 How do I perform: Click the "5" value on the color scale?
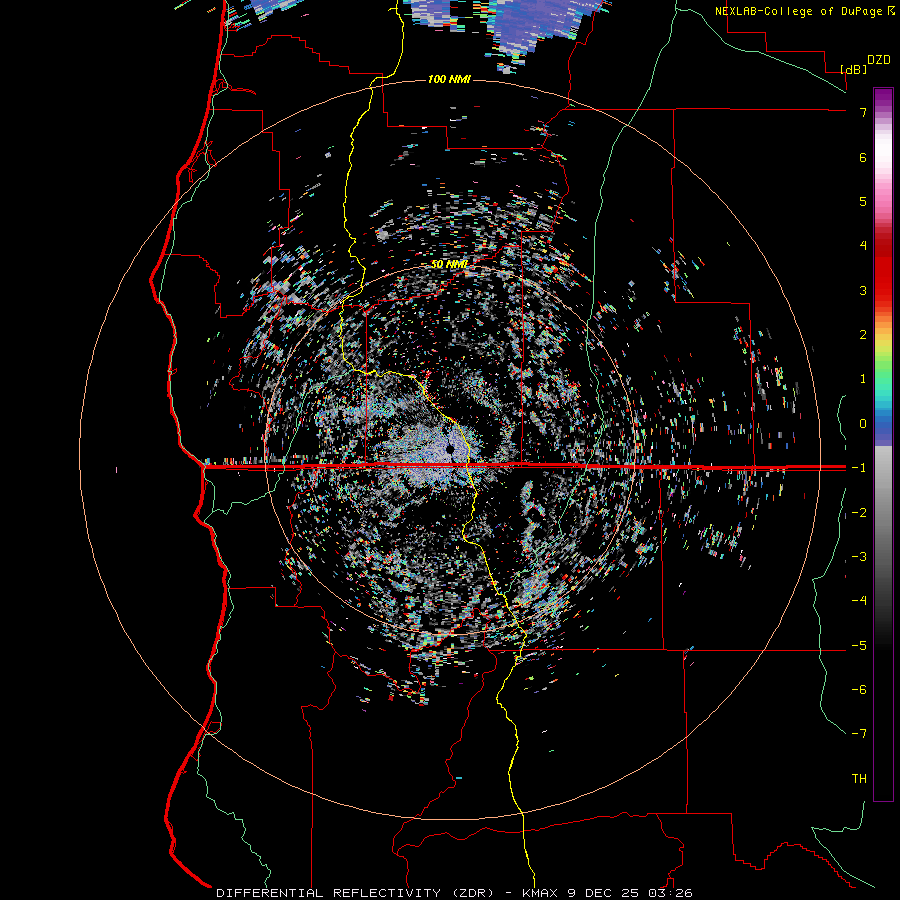[863, 201]
